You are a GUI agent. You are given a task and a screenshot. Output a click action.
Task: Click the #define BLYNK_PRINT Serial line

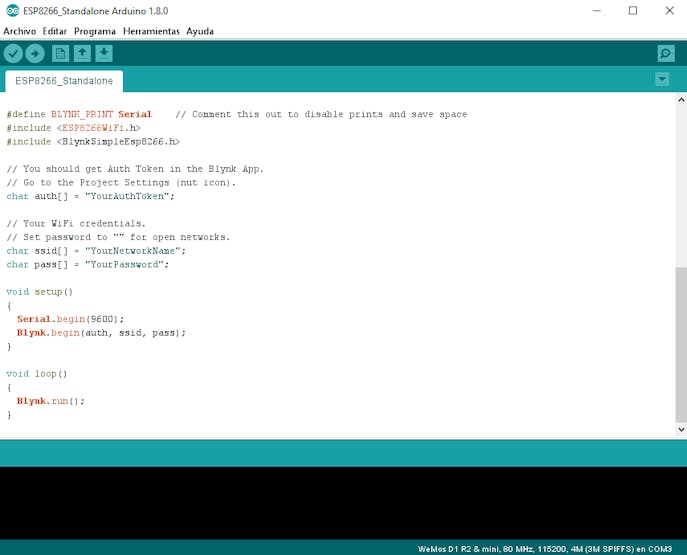(x=79, y=114)
